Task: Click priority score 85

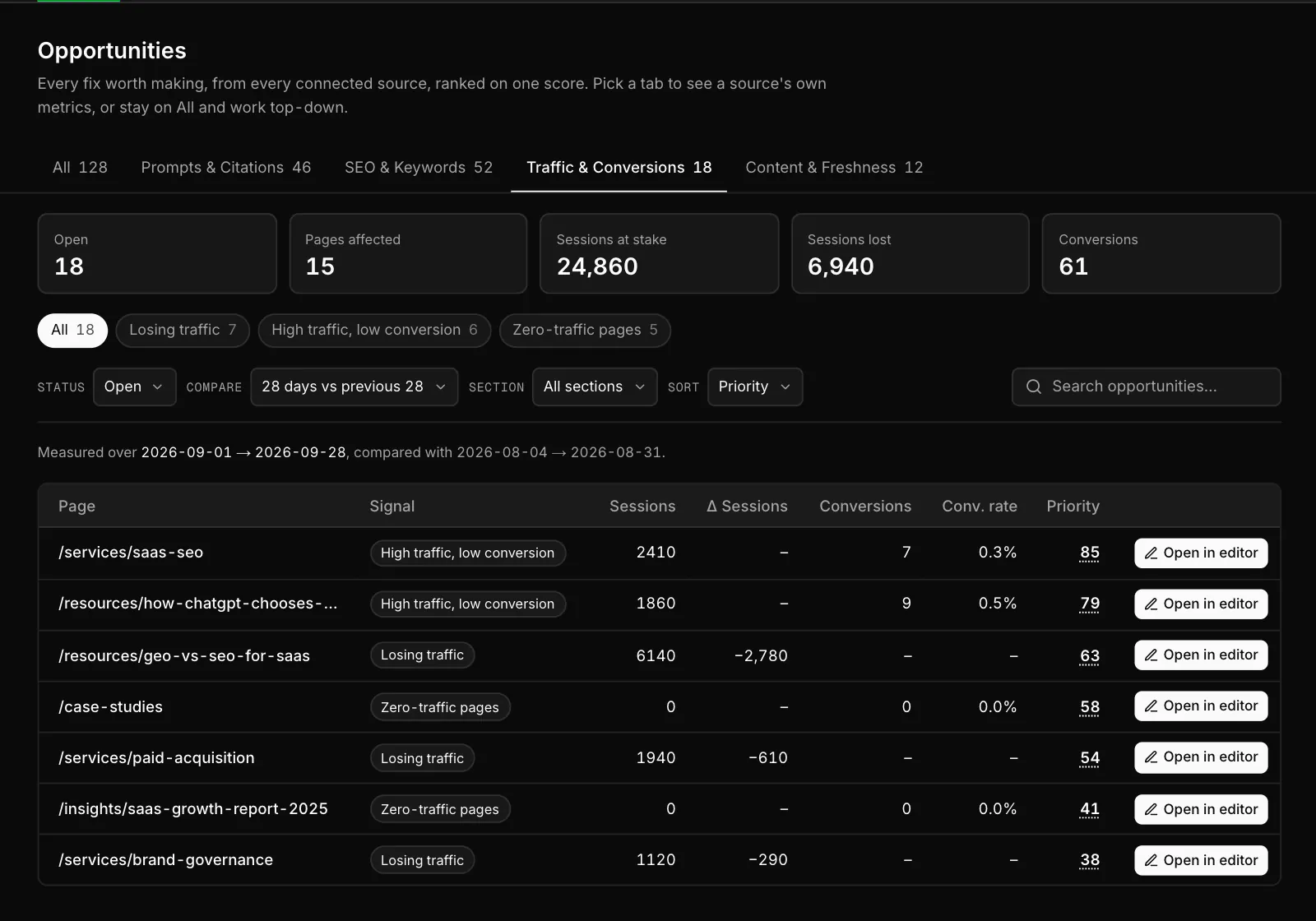Action: (1089, 553)
